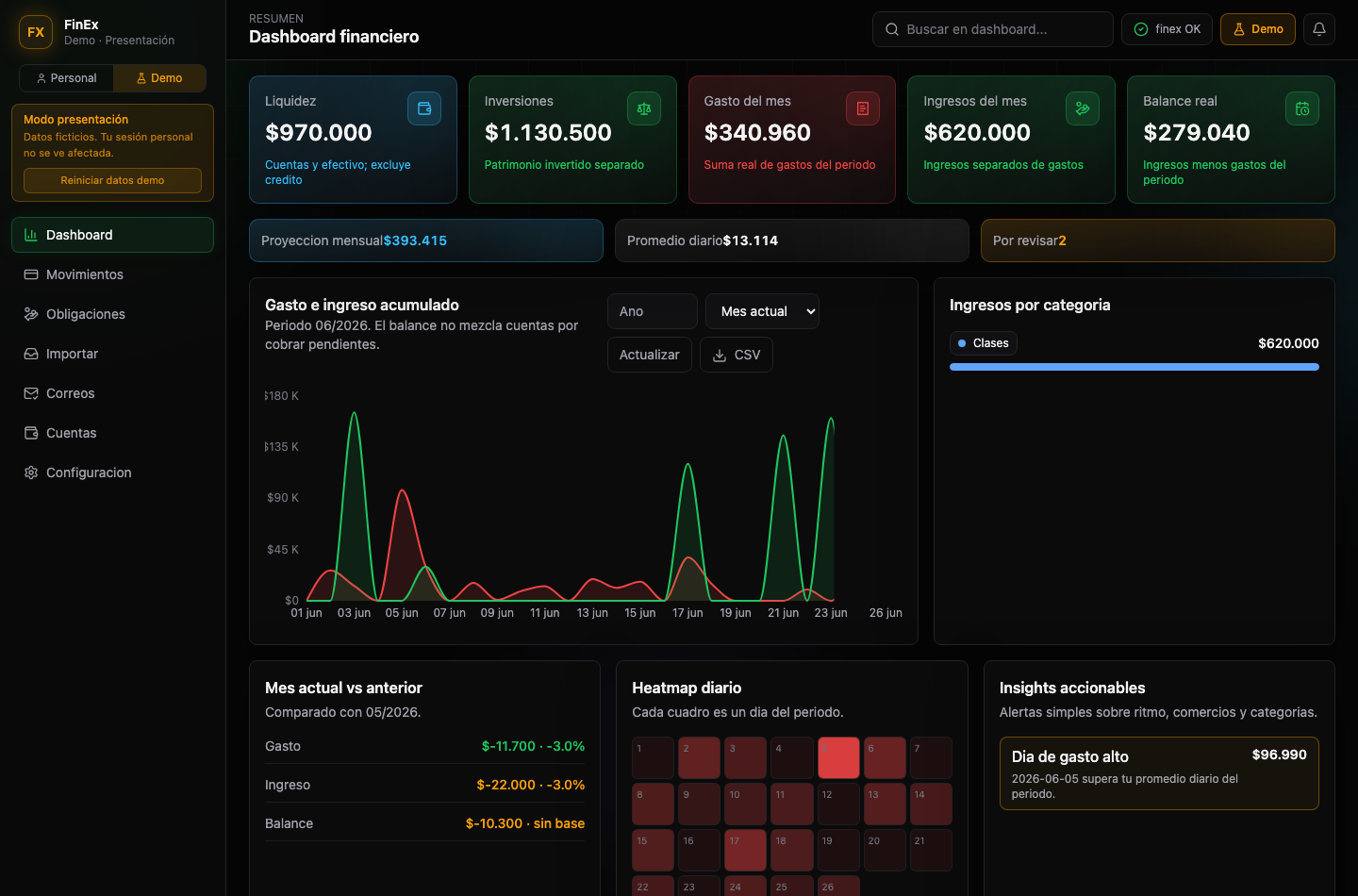
Task: Click the search magnifier icon
Action: click(892, 29)
